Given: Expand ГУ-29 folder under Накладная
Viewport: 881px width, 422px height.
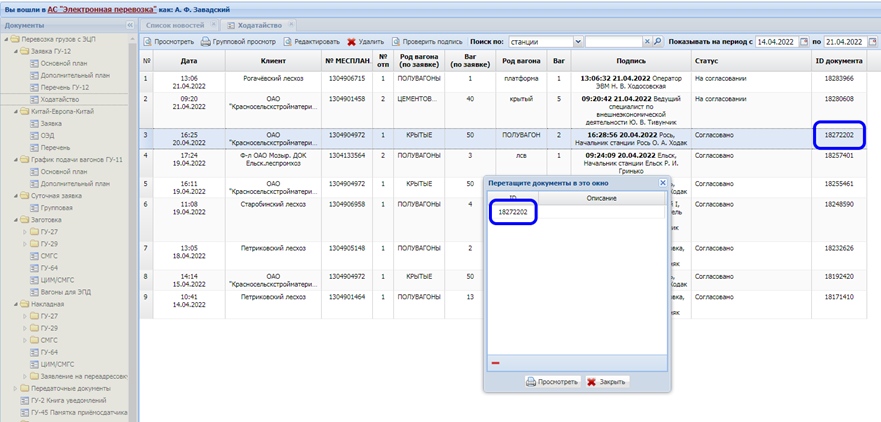Looking at the screenshot, I should [x=24, y=328].
